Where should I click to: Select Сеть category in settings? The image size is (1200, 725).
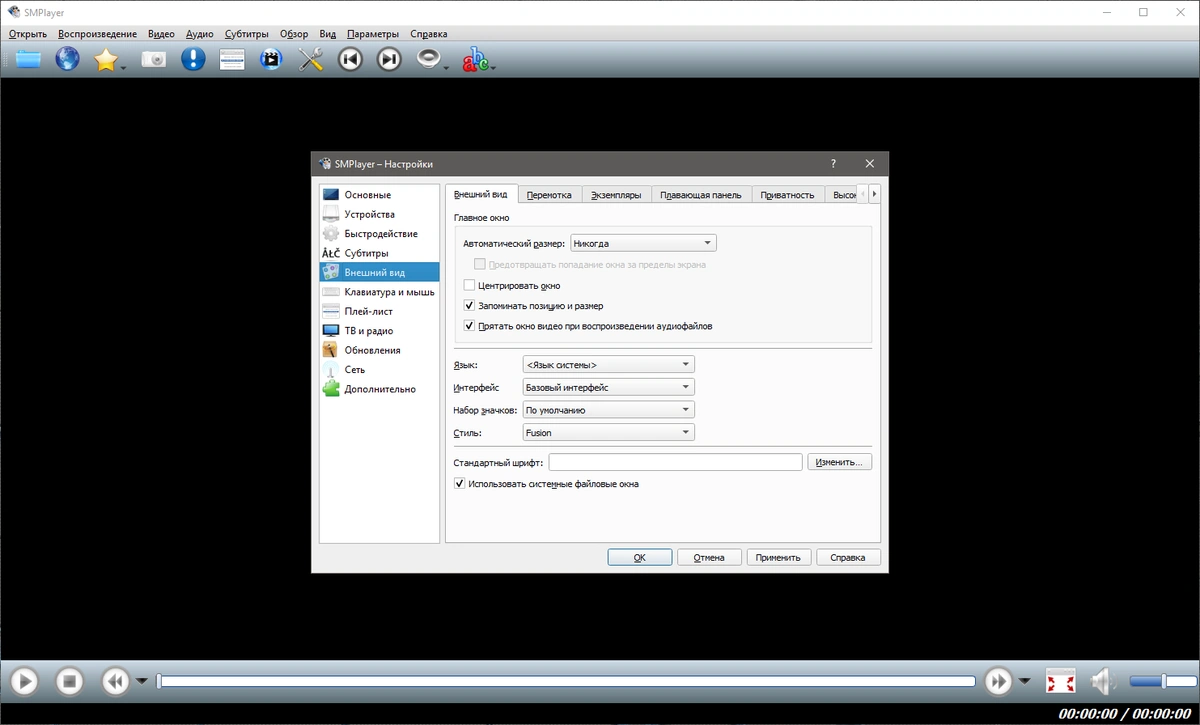pos(379,369)
